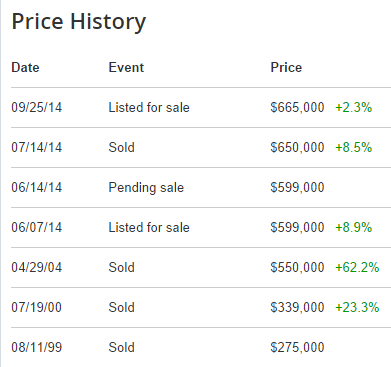Click the 08/11/99 date entry

pos(37,347)
